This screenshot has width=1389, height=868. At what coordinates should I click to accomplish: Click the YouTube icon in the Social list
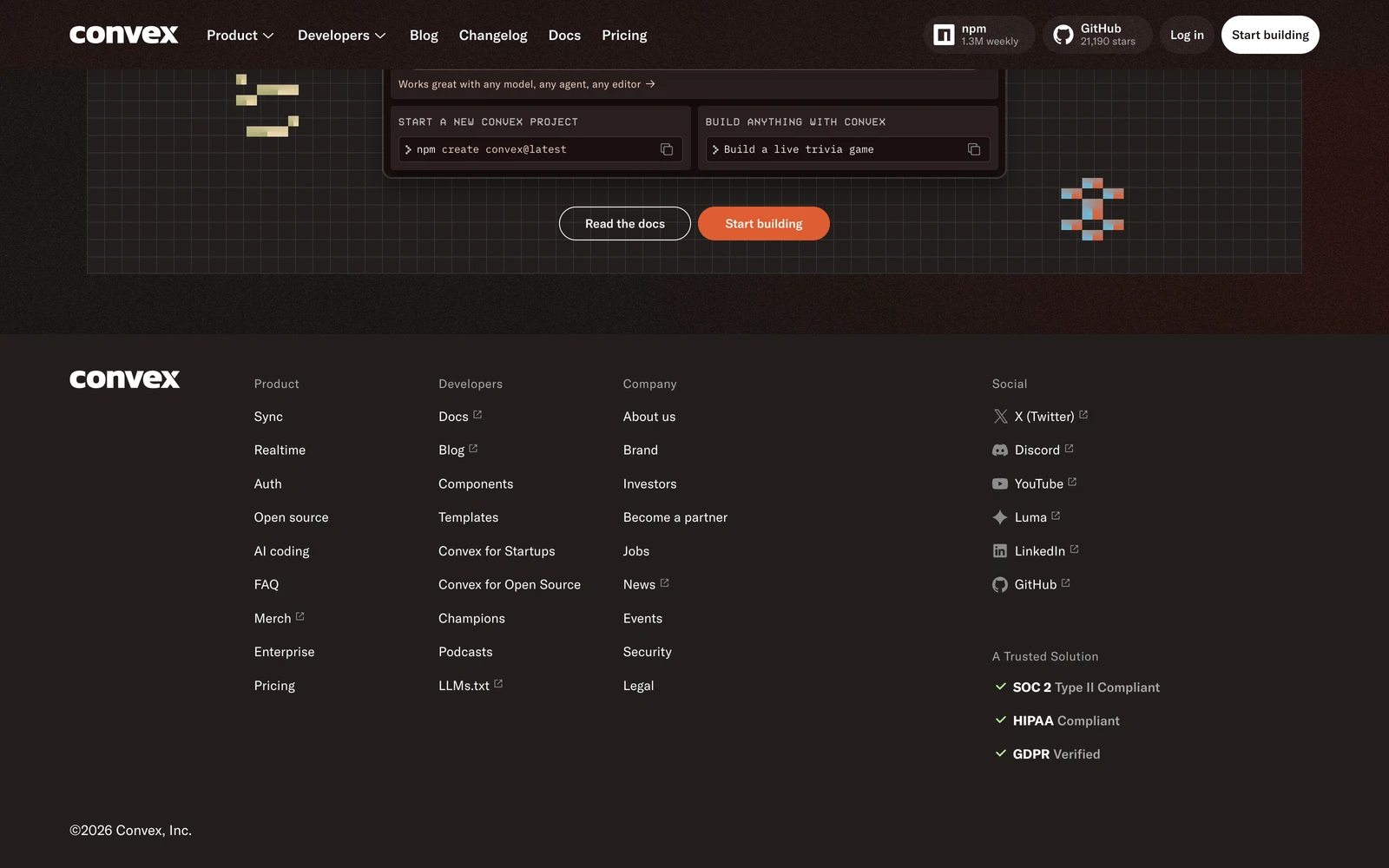click(x=1000, y=484)
